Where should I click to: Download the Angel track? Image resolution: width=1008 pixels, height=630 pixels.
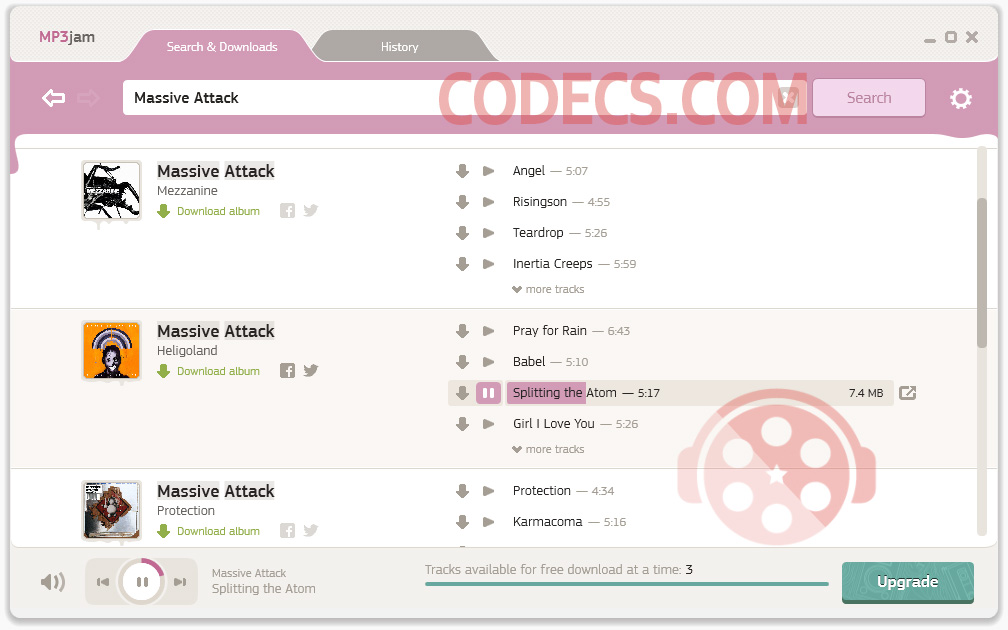click(462, 171)
